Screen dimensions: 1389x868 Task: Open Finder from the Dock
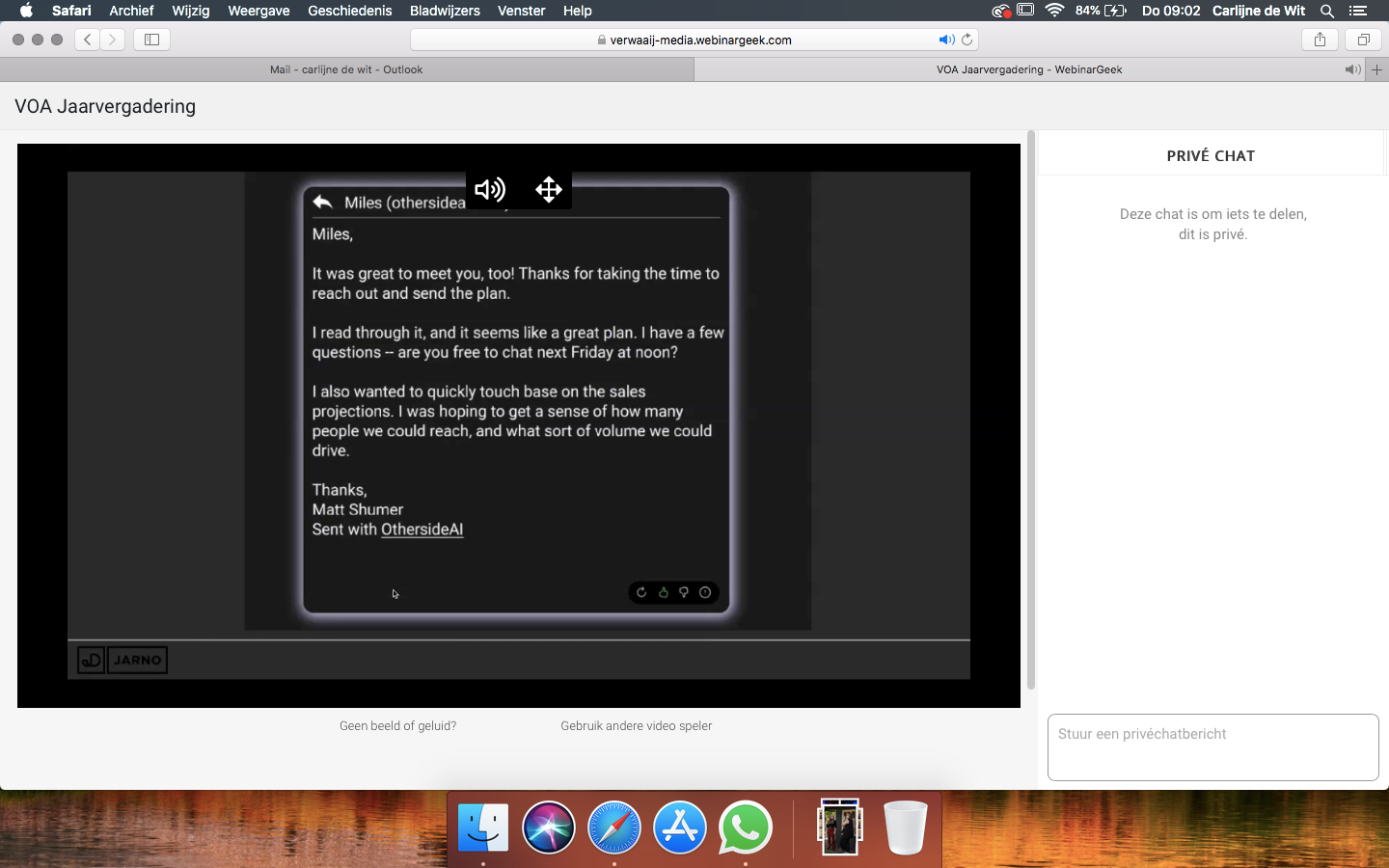[x=483, y=827]
